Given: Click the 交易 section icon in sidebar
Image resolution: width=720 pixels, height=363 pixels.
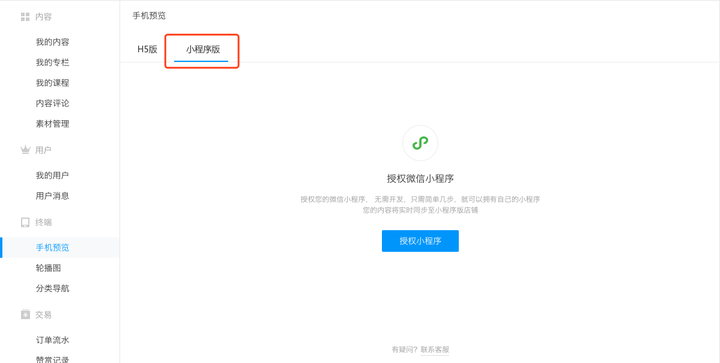Looking at the screenshot, I should (25, 315).
